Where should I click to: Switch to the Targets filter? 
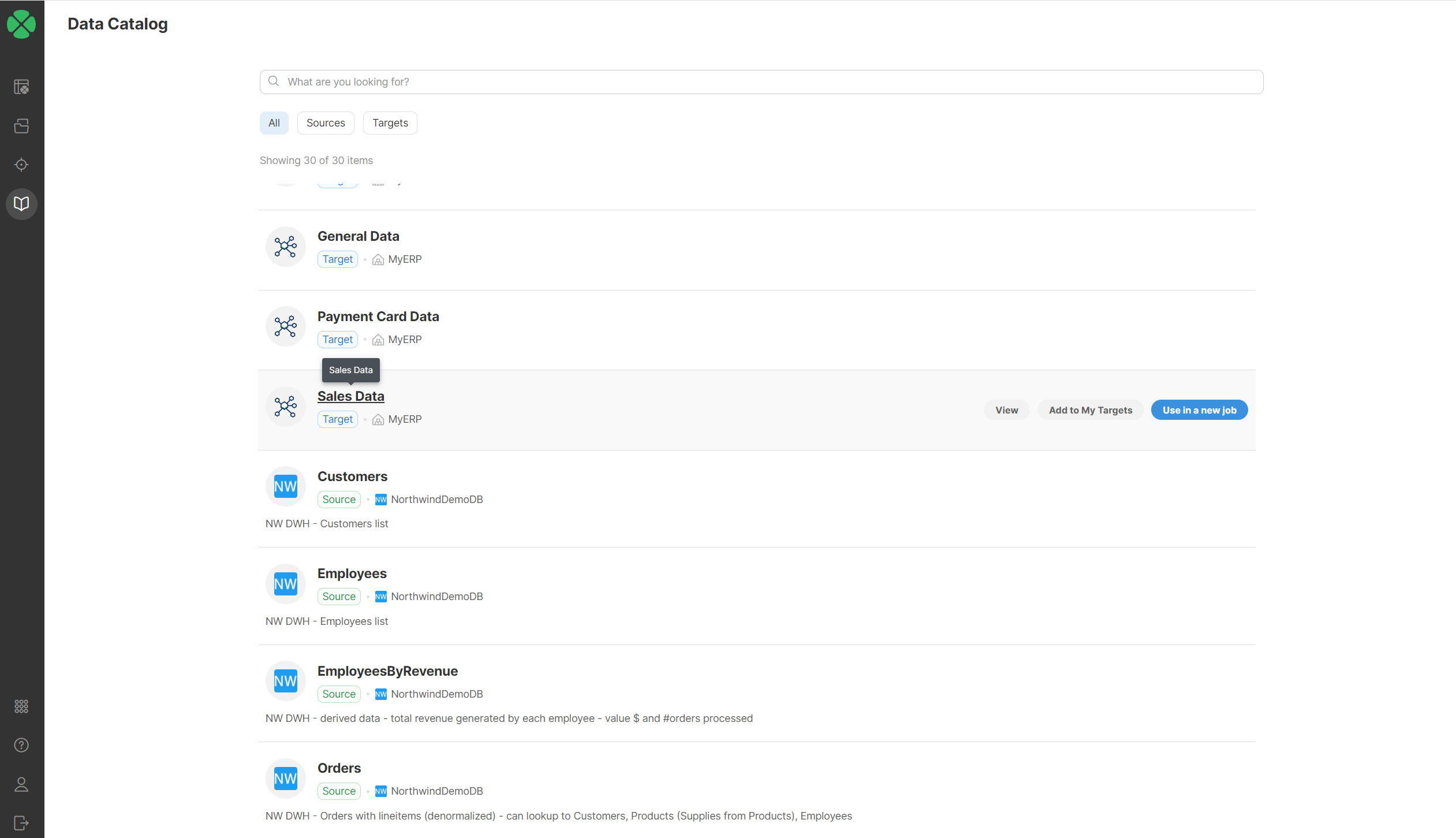click(390, 123)
